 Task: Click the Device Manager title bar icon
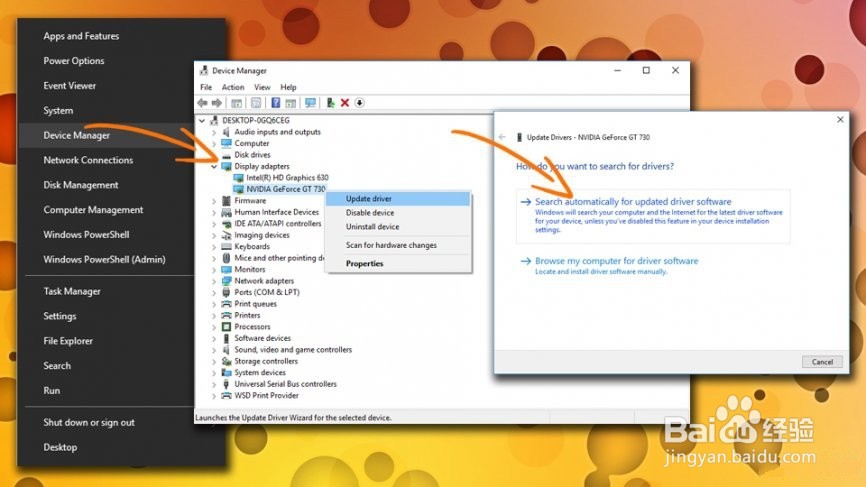(204, 71)
